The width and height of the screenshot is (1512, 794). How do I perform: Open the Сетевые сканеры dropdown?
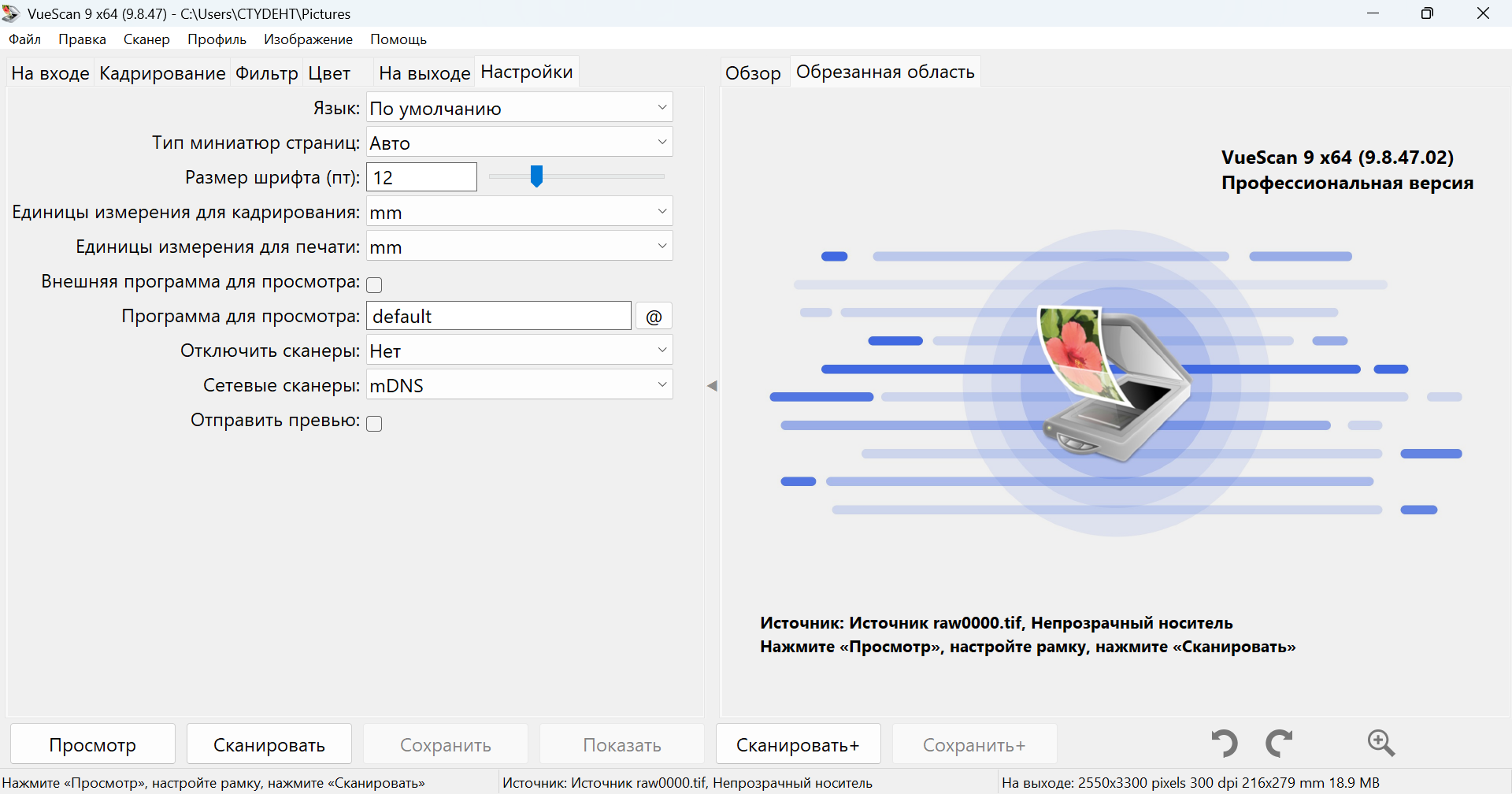(519, 385)
